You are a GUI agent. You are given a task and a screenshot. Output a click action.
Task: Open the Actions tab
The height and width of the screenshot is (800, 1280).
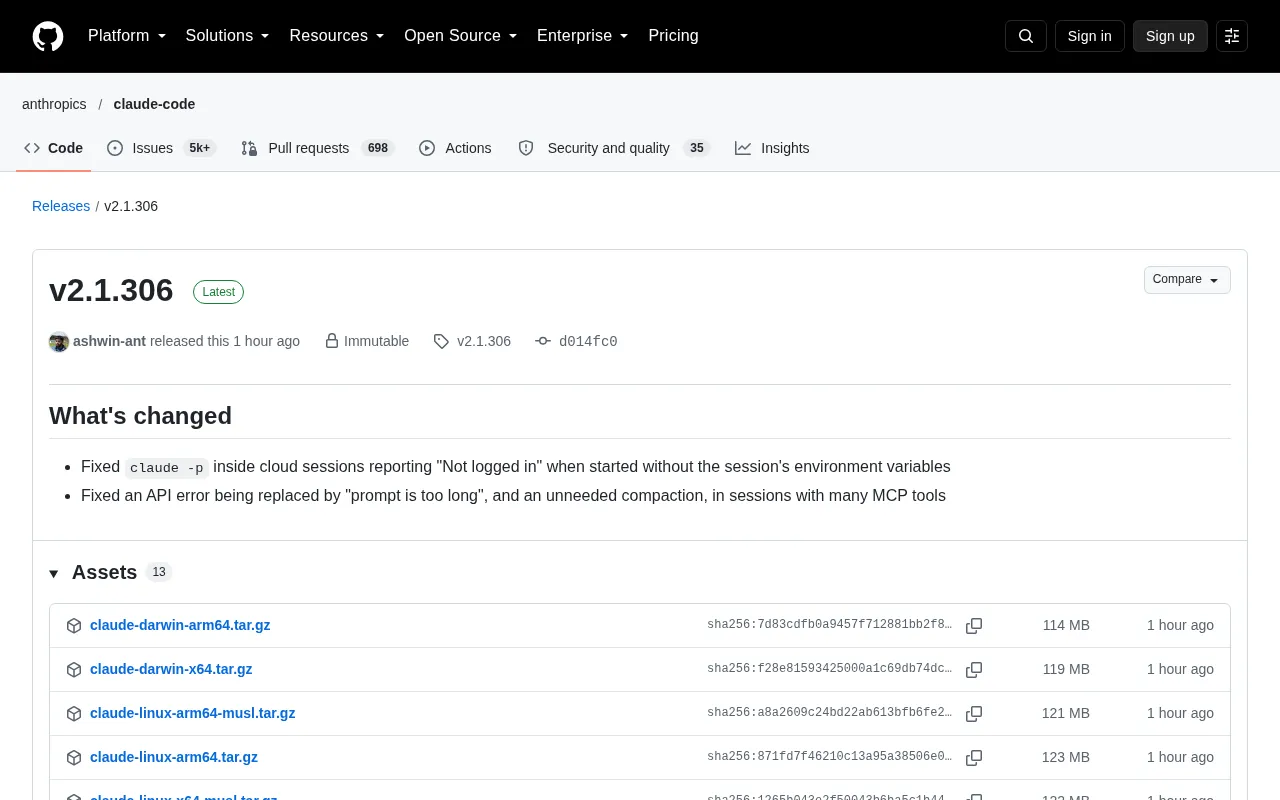[455, 148]
